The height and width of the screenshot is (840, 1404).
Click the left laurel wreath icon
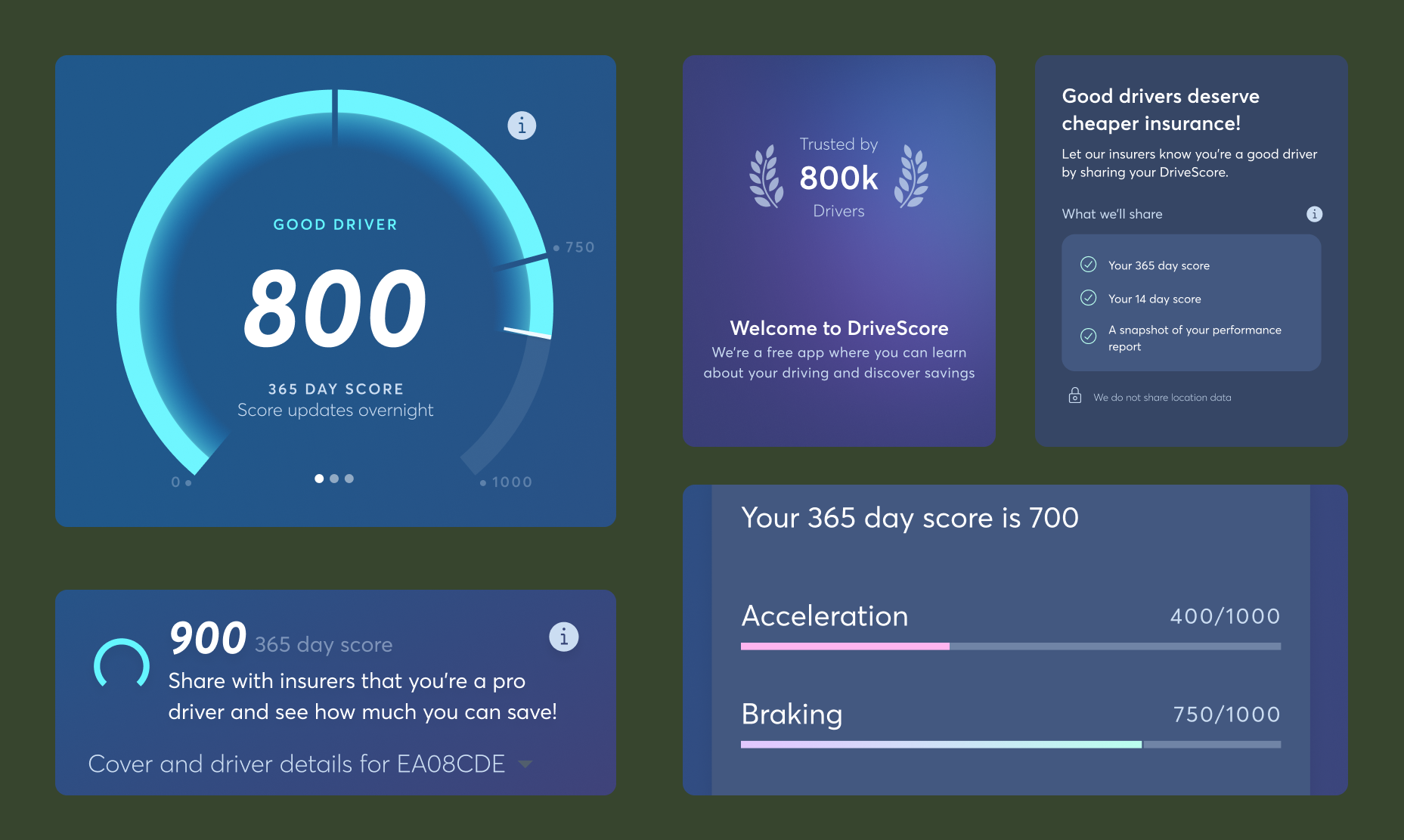click(x=767, y=176)
